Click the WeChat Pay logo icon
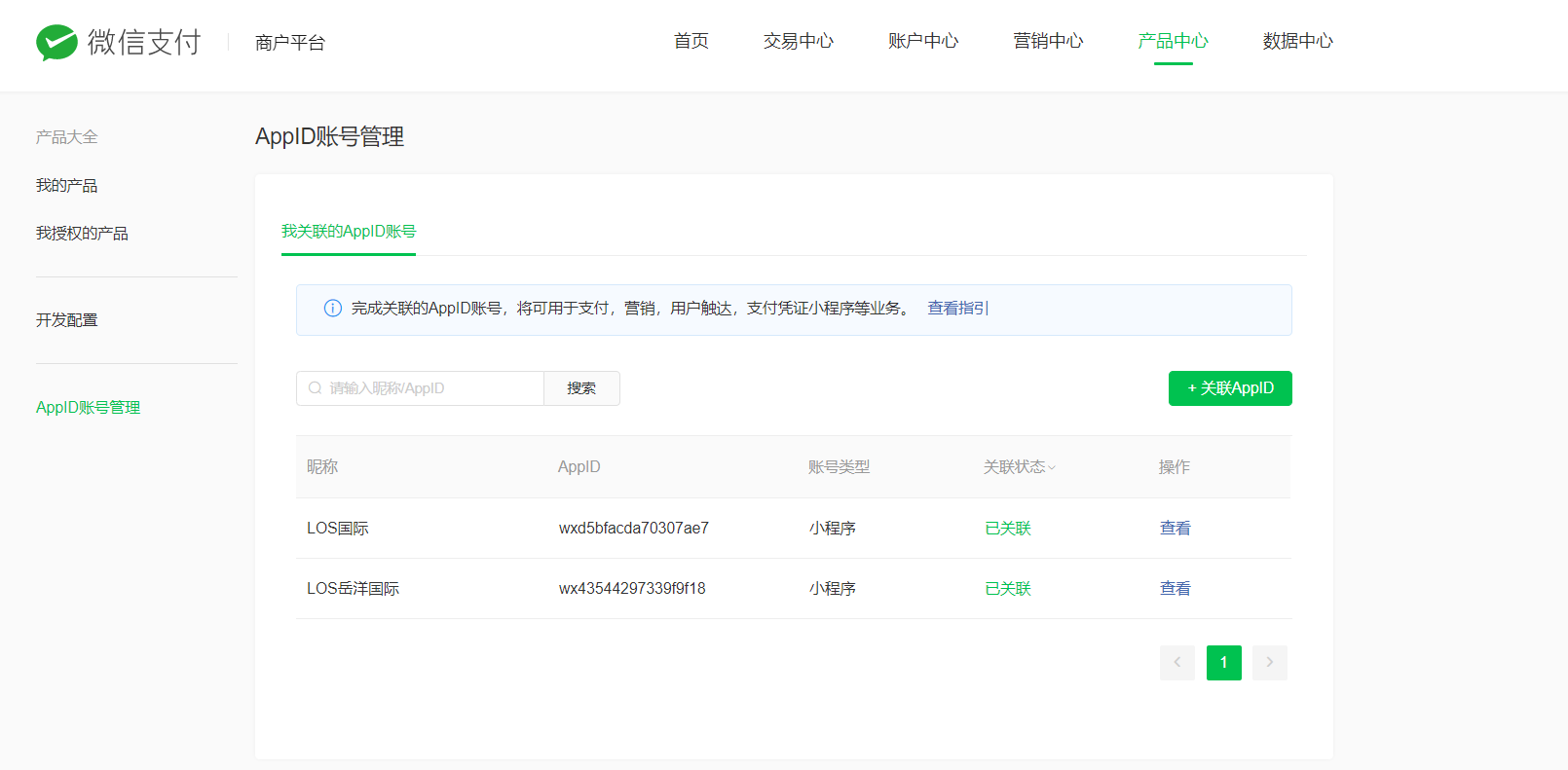The height and width of the screenshot is (770, 1568). coord(56,42)
